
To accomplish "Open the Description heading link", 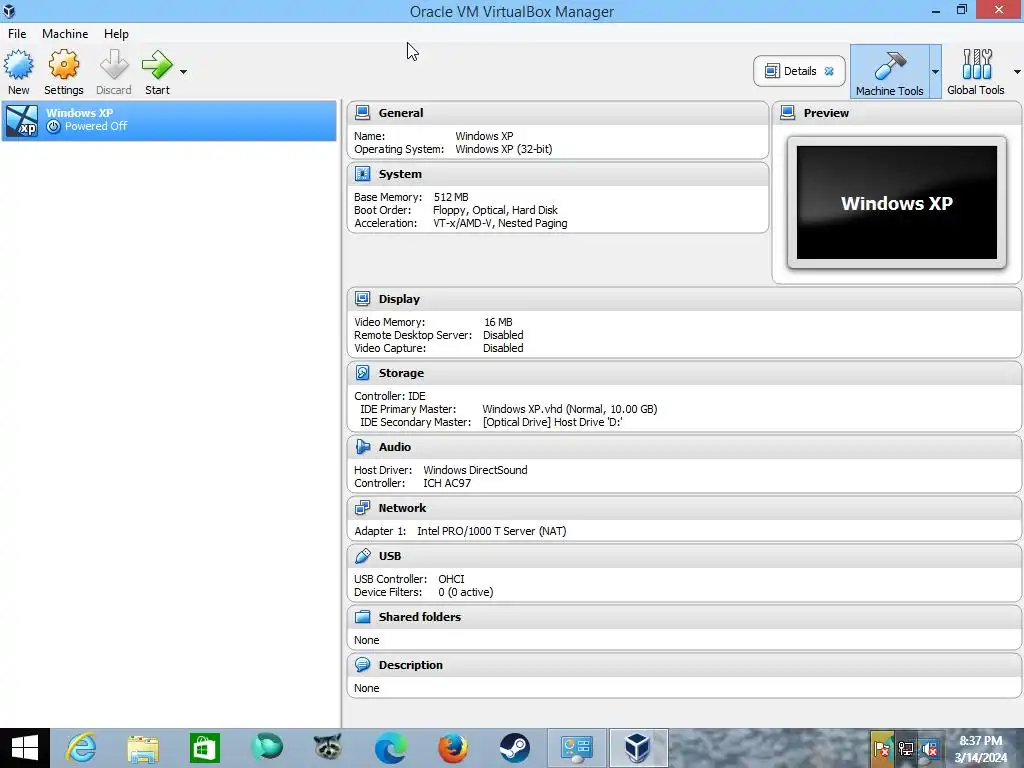I will click(x=410, y=665).
